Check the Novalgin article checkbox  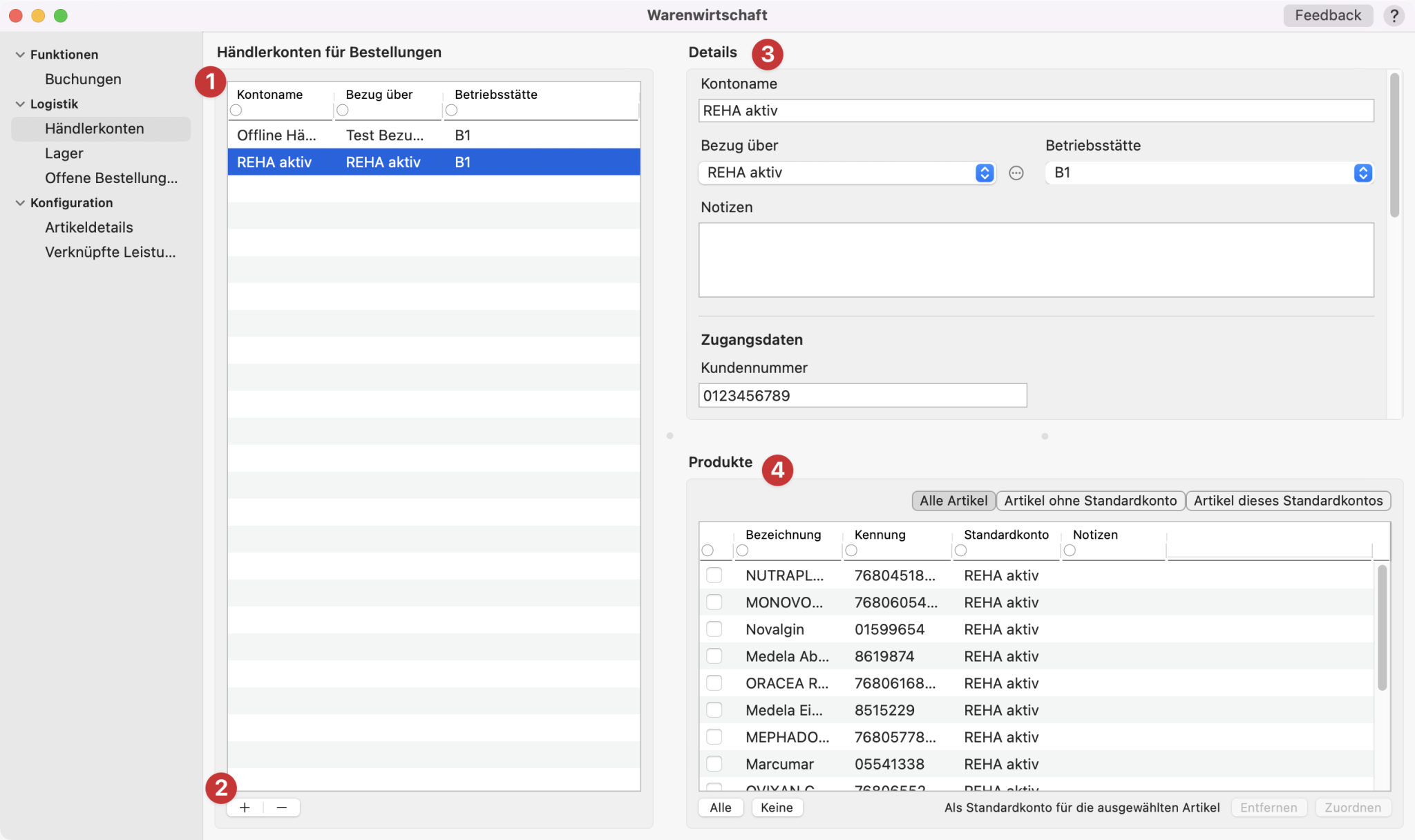click(714, 629)
